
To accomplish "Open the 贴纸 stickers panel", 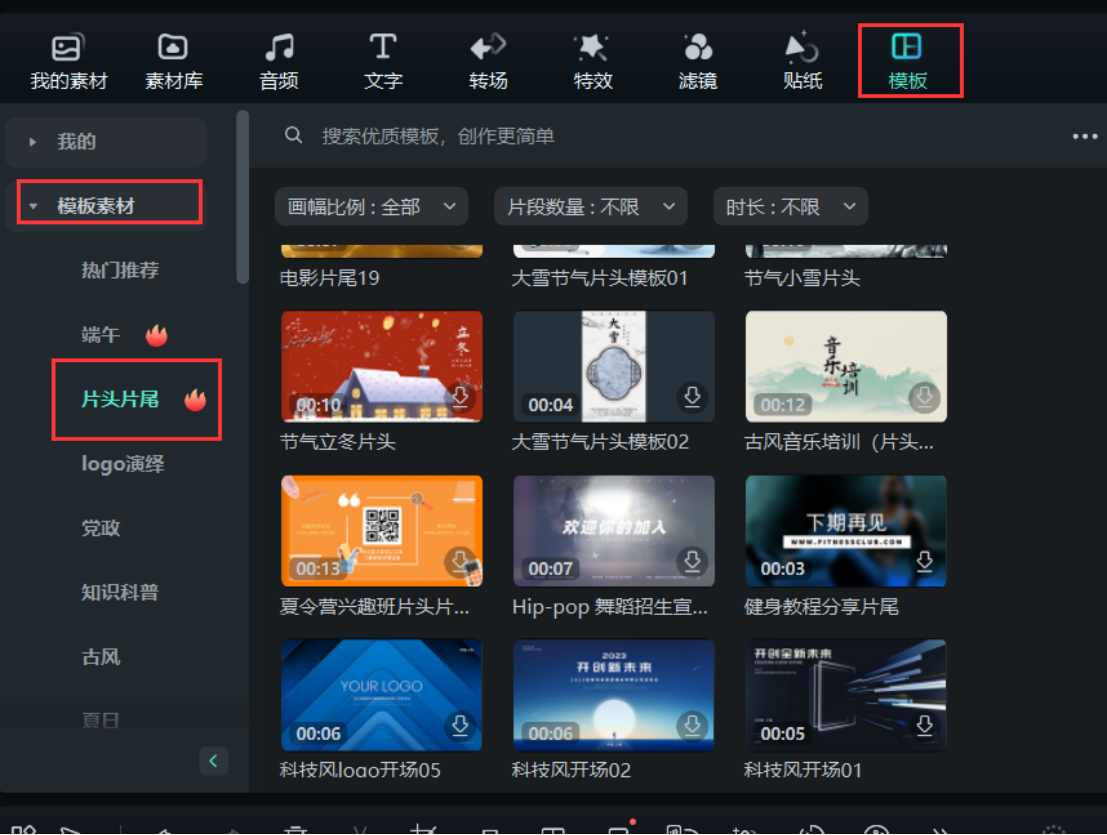I will coord(801,55).
